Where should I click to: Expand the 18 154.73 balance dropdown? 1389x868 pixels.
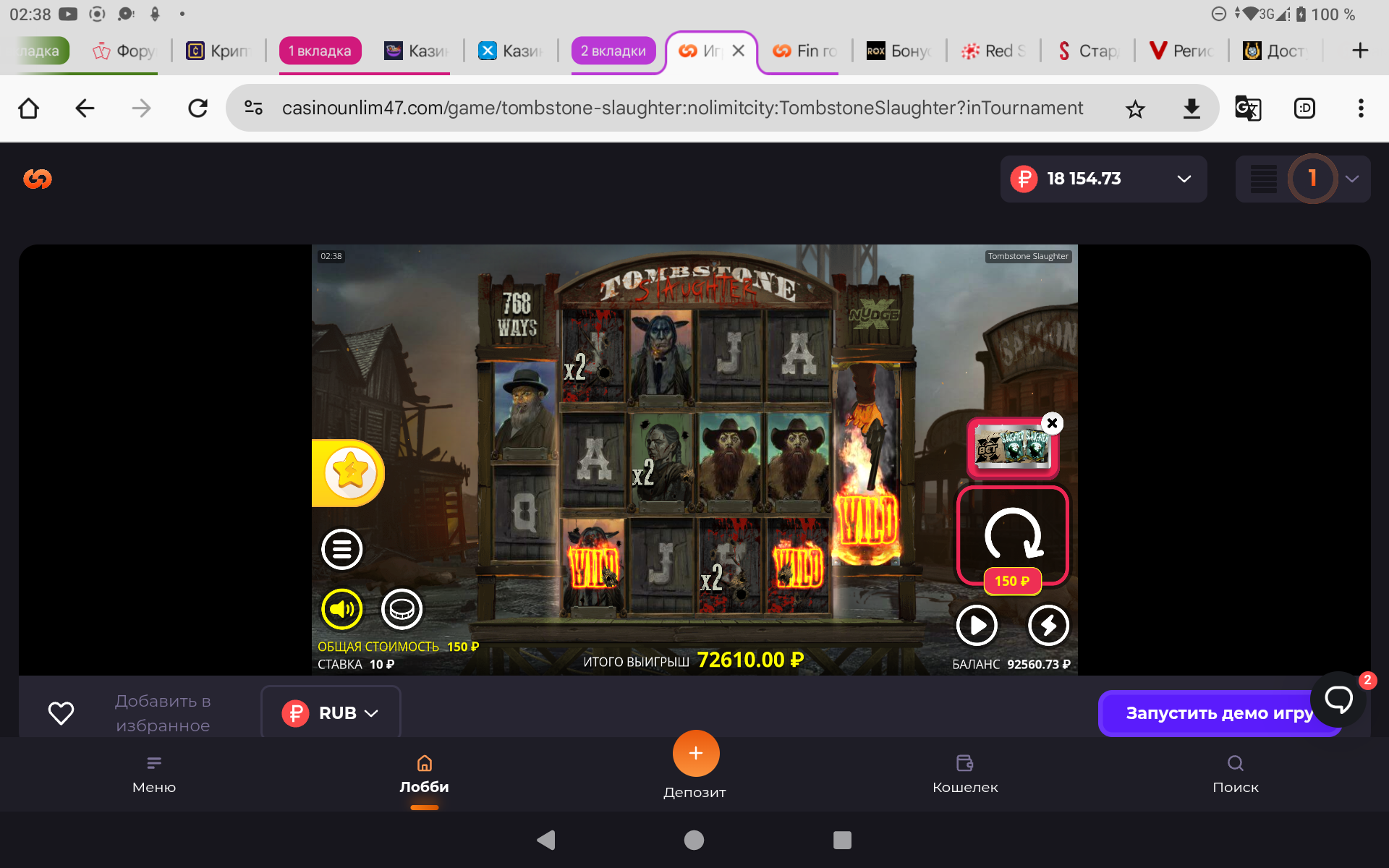tap(1184, 179)
